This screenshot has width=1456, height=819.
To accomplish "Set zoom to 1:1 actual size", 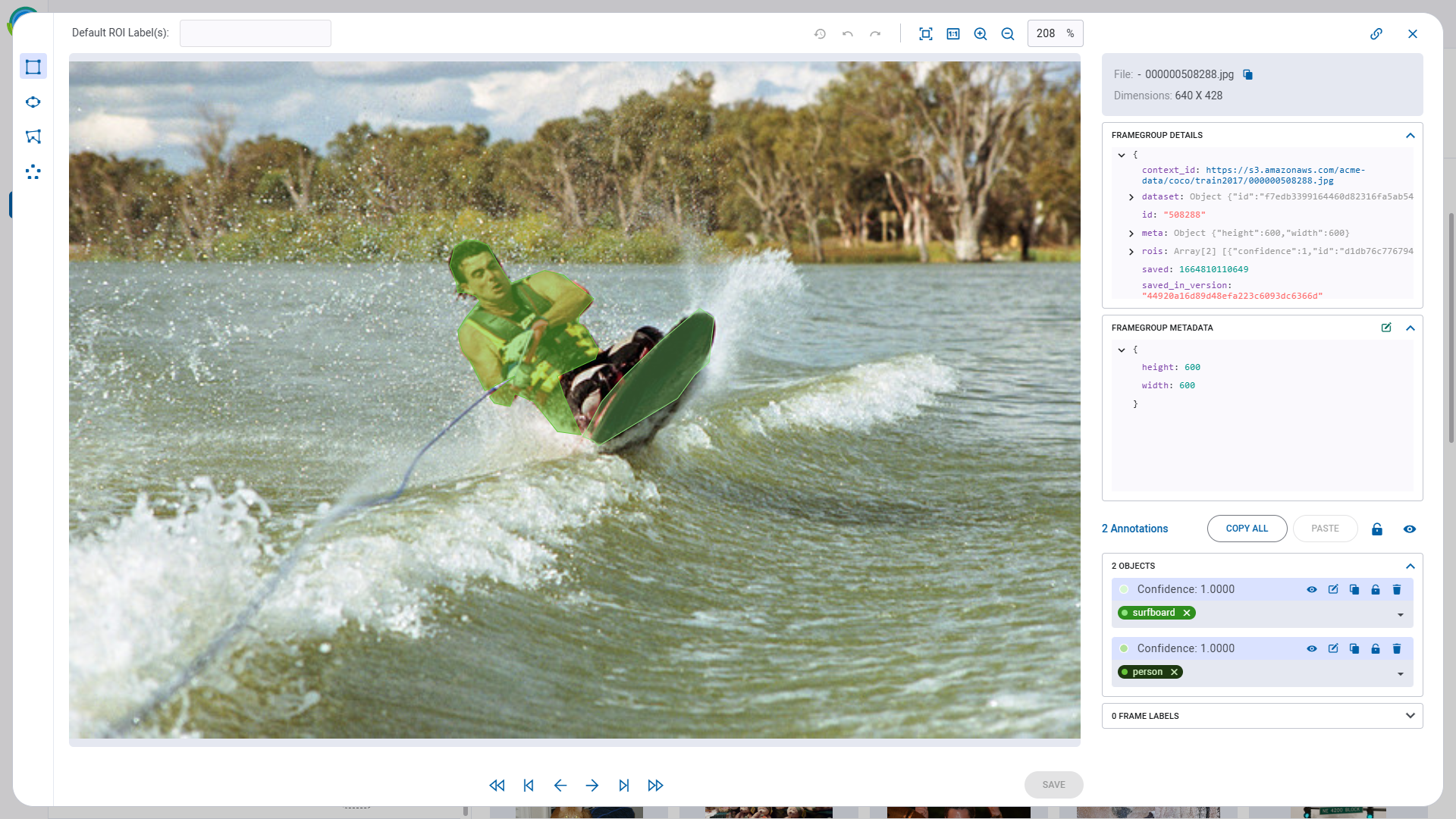I will coord(953,33).
